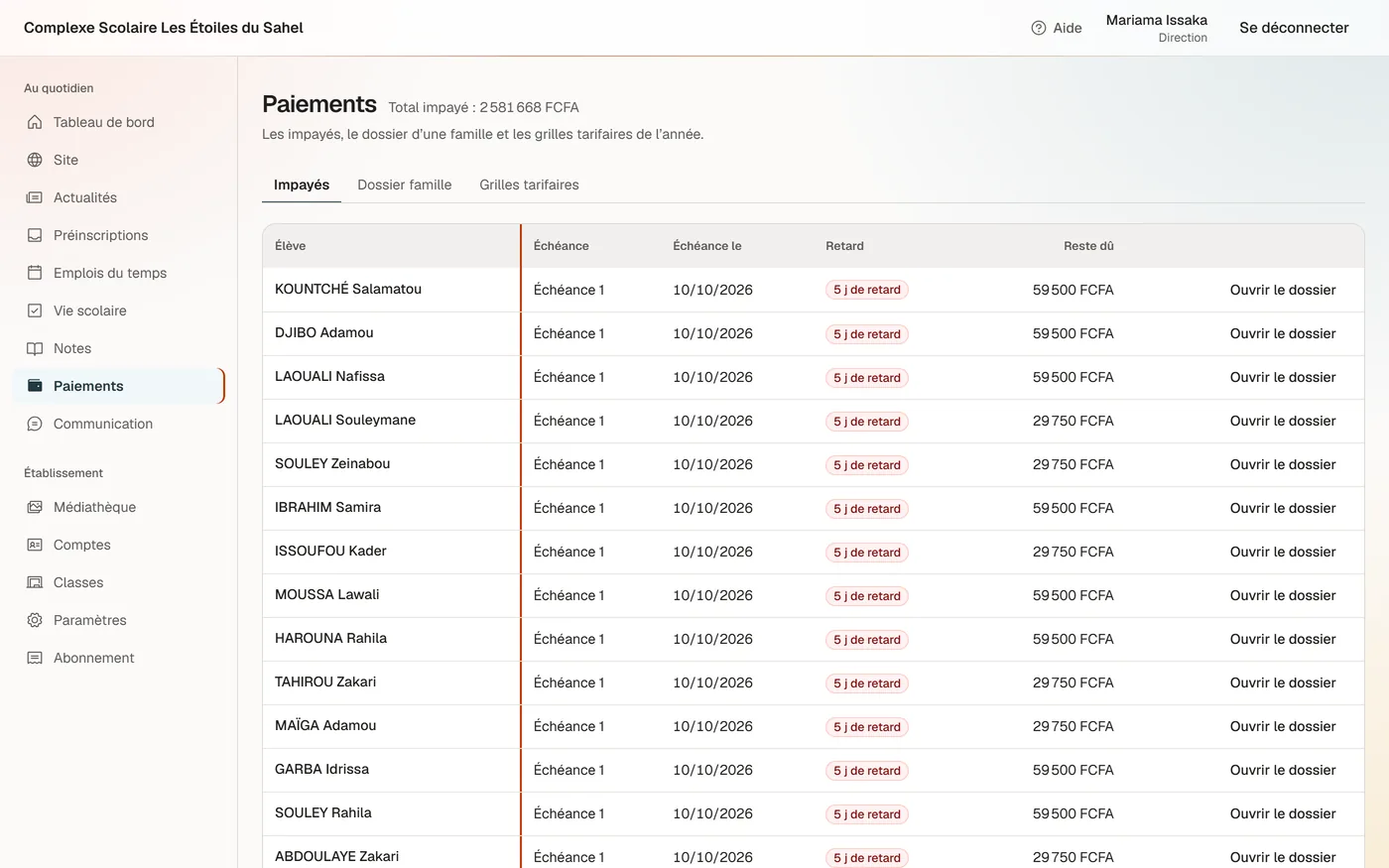Click the Médiathèque image icon
This screenshot has width=1389, height=868.
click(35, 507)
